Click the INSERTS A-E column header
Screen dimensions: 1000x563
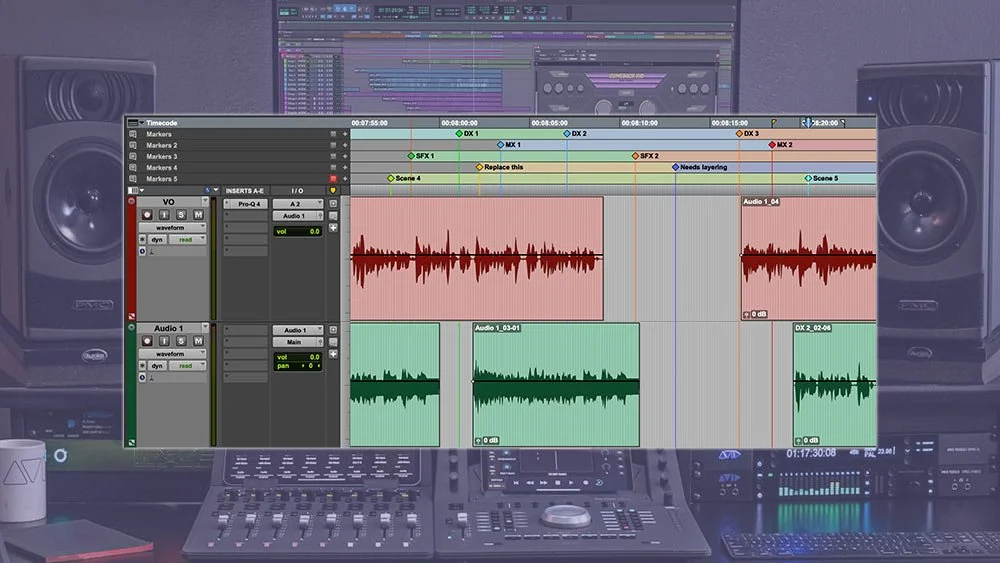(244, 191)
